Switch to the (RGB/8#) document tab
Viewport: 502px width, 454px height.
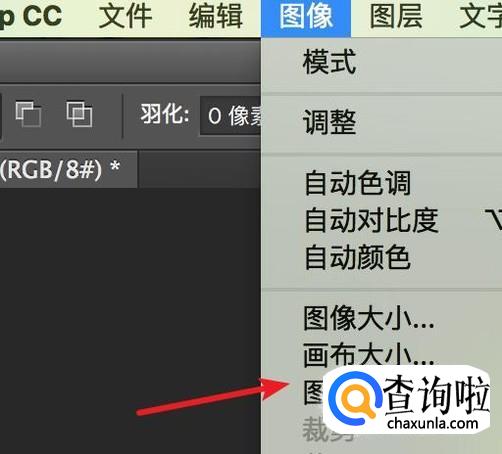(x=68, y=170)
